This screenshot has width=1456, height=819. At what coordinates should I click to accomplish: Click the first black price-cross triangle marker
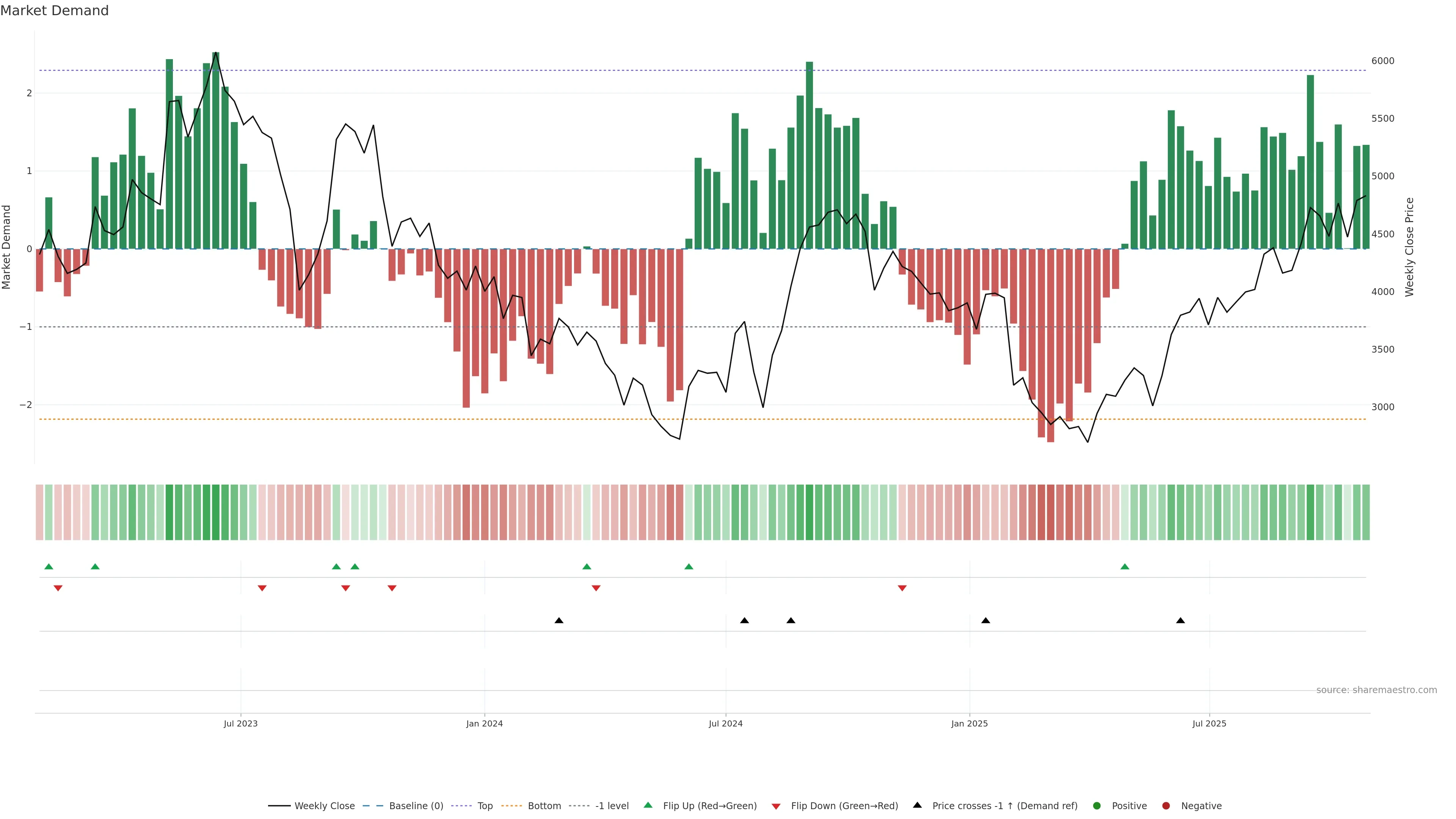coord(559,621)
